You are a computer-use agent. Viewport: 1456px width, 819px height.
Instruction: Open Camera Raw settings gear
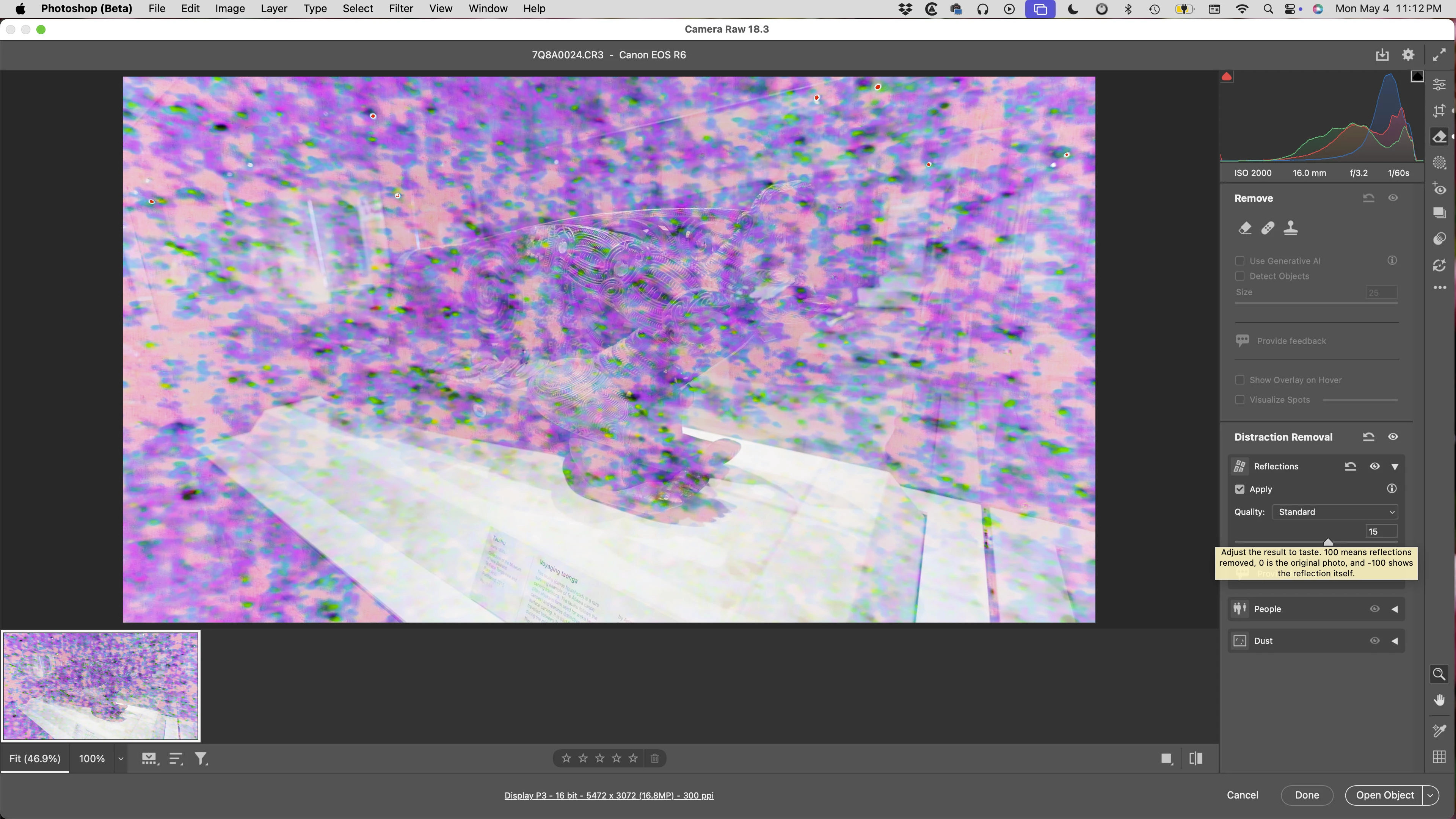pos(1408,55)
